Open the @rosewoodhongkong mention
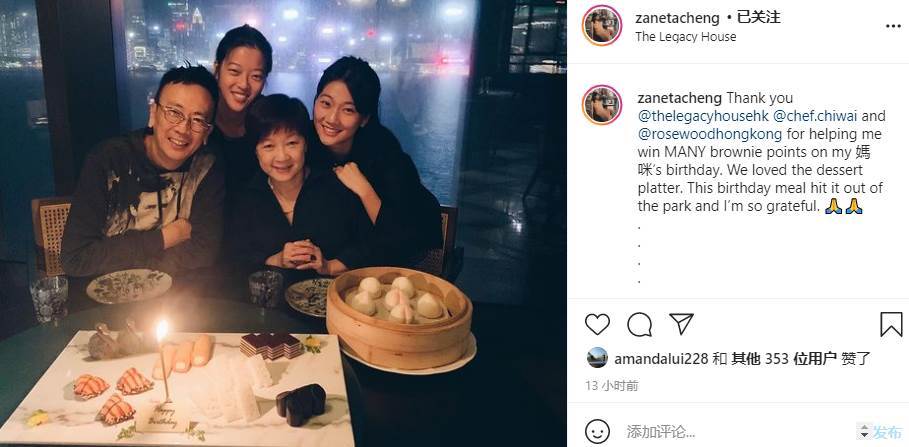 pyautogui.click(x=710, y=134)
